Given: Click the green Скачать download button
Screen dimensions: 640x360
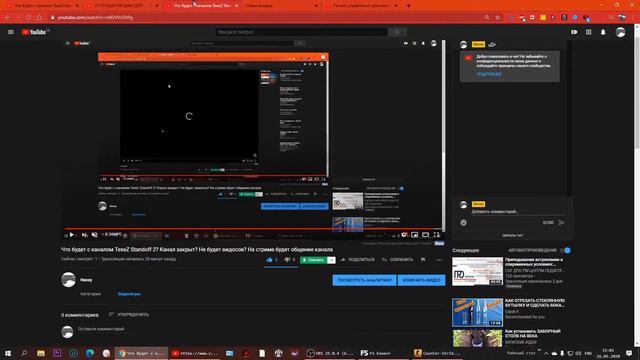Looking at the screenshot, I should pos(313,260).
